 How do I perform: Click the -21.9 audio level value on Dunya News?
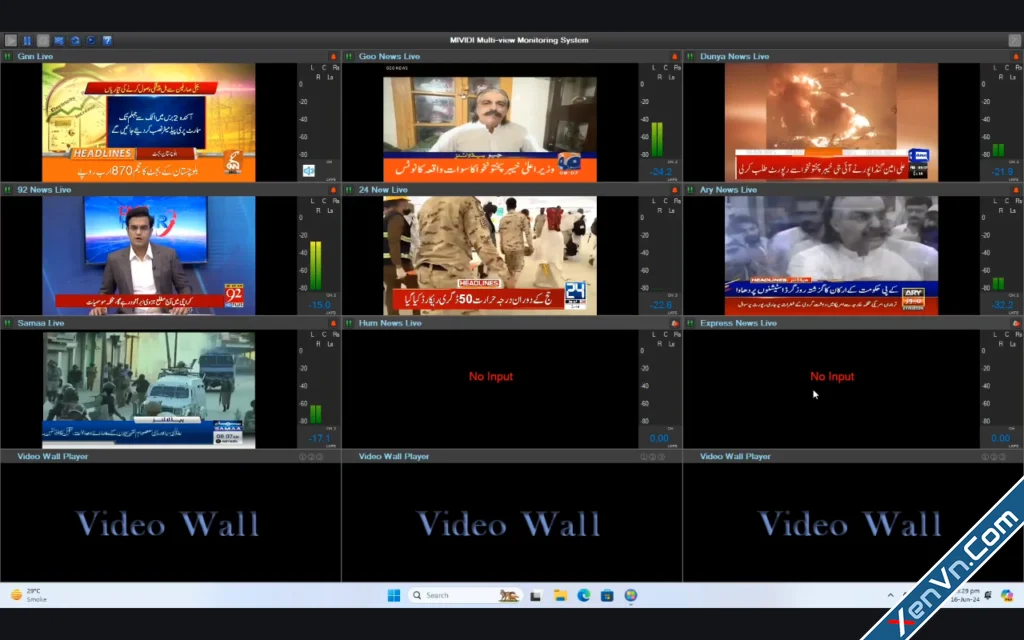[1002, 172]
